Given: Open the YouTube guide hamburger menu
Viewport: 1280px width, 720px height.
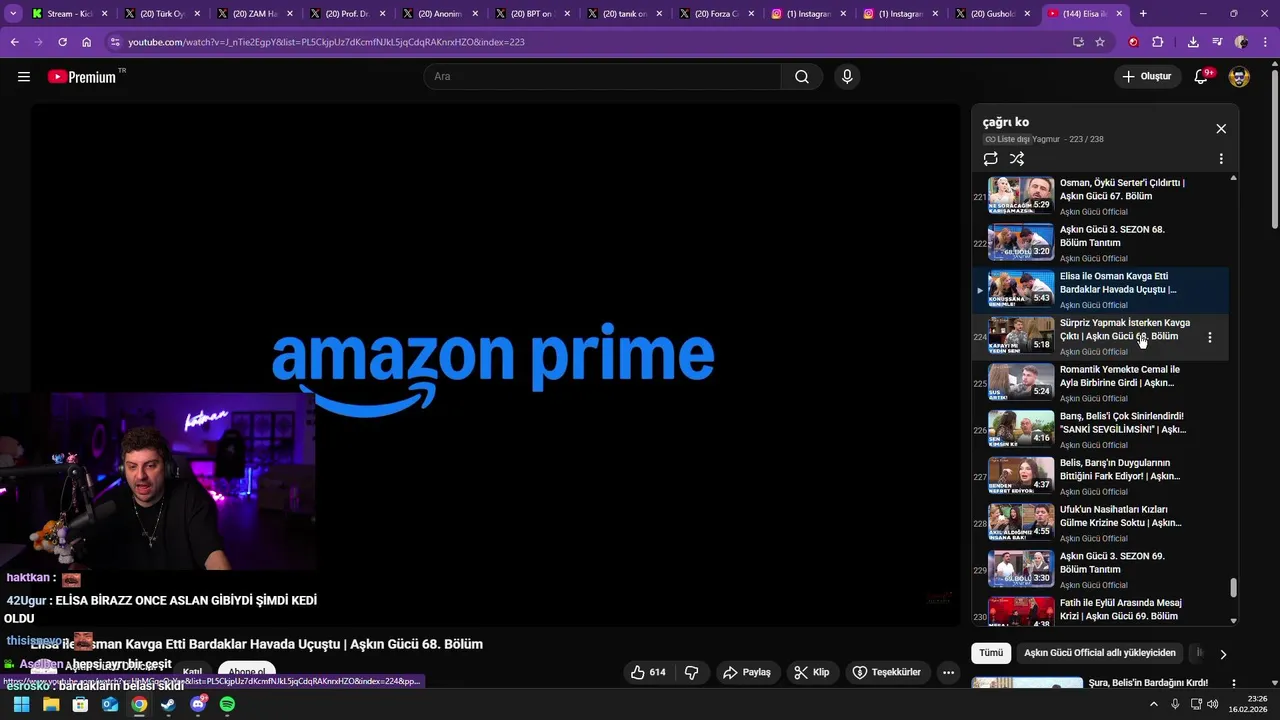Looking at the screenshot, I should click(24, 77).
